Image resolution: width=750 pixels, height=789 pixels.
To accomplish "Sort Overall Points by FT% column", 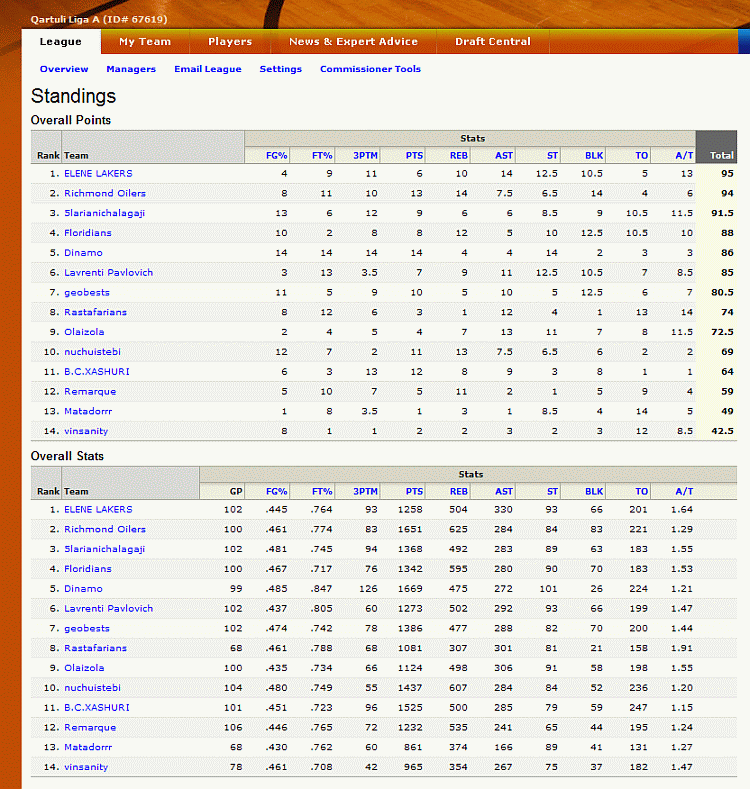I will click(322, 155).
